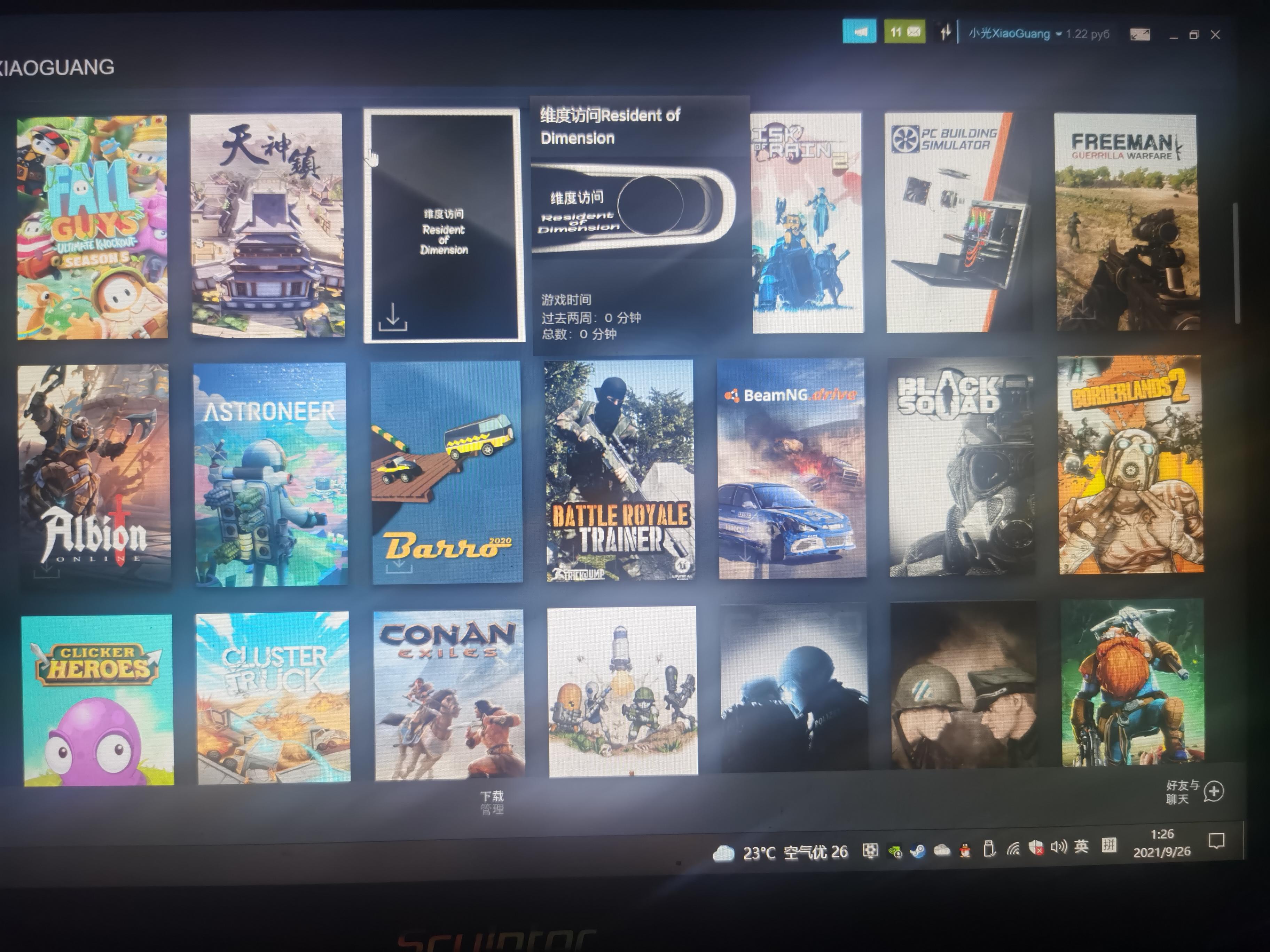Open 下载 管理 downloads manager
The height and width of the screenshot is (952, 1270).
tap(492, 802)
